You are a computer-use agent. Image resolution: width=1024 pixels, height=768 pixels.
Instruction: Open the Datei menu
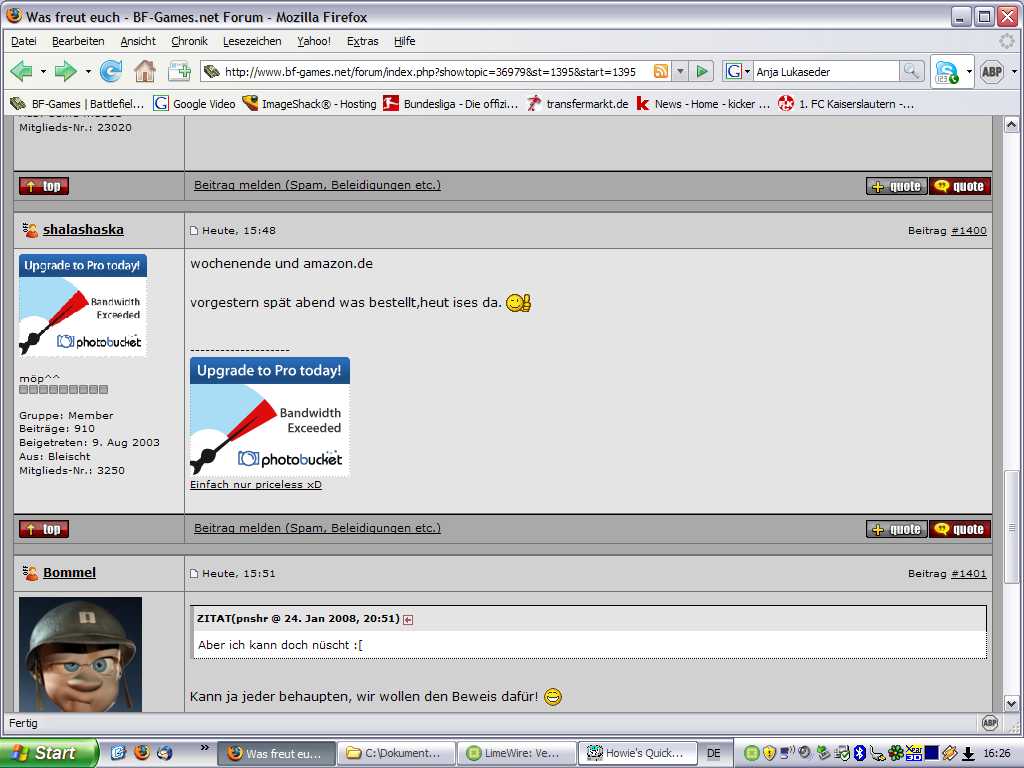click(24, 41)
